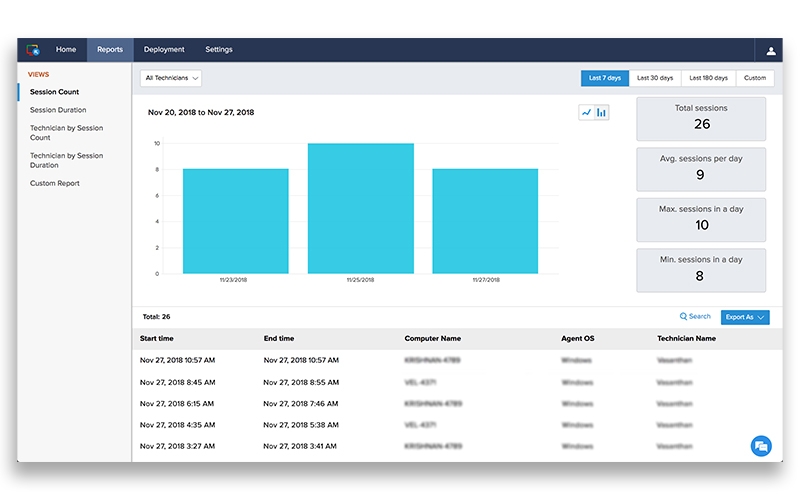Open the Export As dropdown

point(745,317)
